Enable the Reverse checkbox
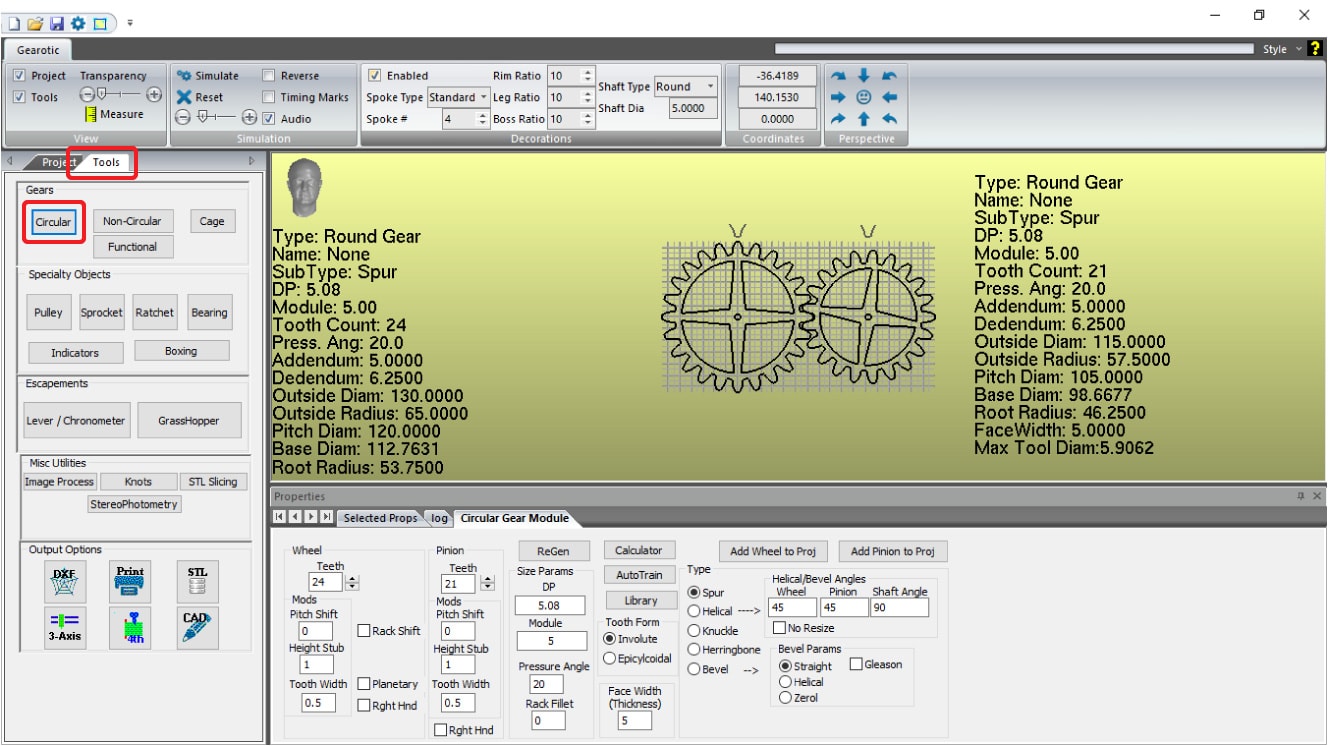The height and width of the screenshot is (746, 1328). pos(269,76)
